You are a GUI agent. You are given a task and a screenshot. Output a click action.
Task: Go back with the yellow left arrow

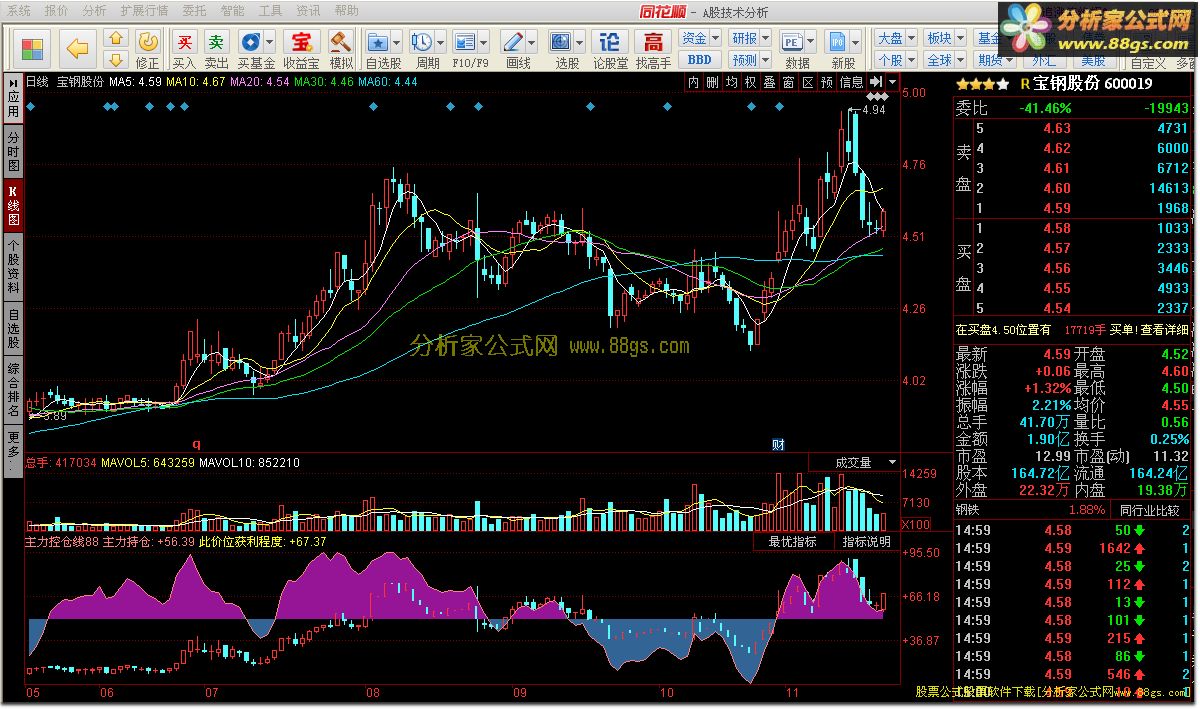78,47
